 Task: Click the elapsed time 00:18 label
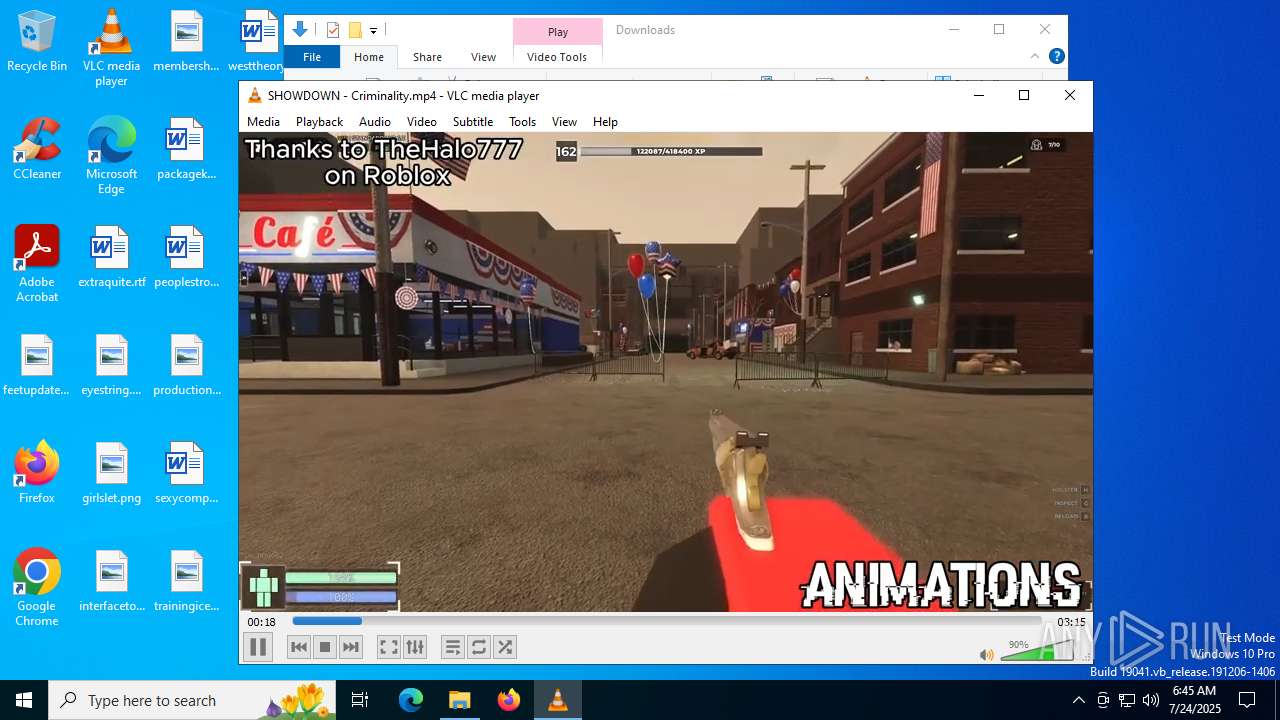(x=262, y=622)
